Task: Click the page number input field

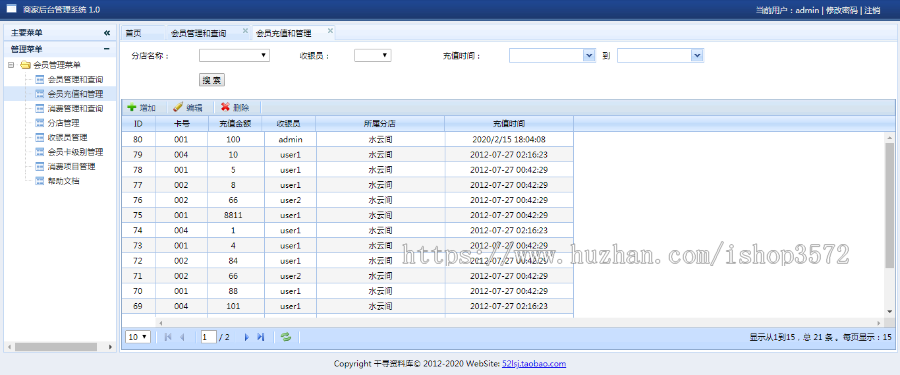Action: tap(208, 337)
